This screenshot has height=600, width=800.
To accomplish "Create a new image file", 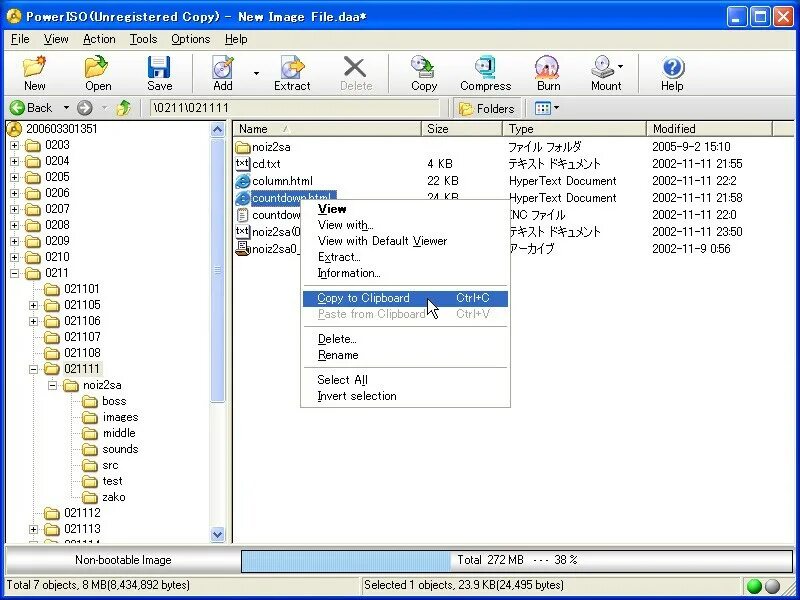I will tap(33, 72).
